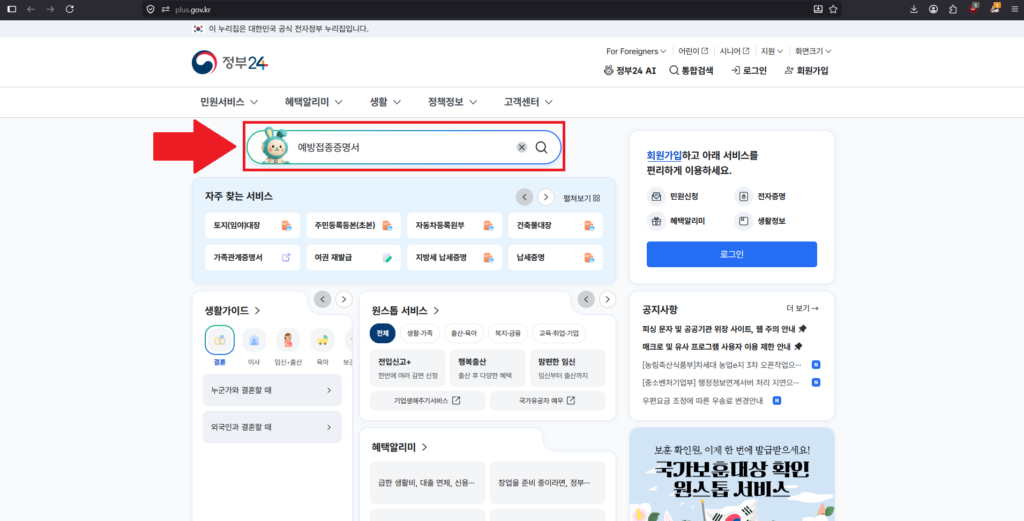Click 펼쳐보기 grid toggle
This screenshot has height=521, width=1024.
pyautogui.click(x=582, y=198)
